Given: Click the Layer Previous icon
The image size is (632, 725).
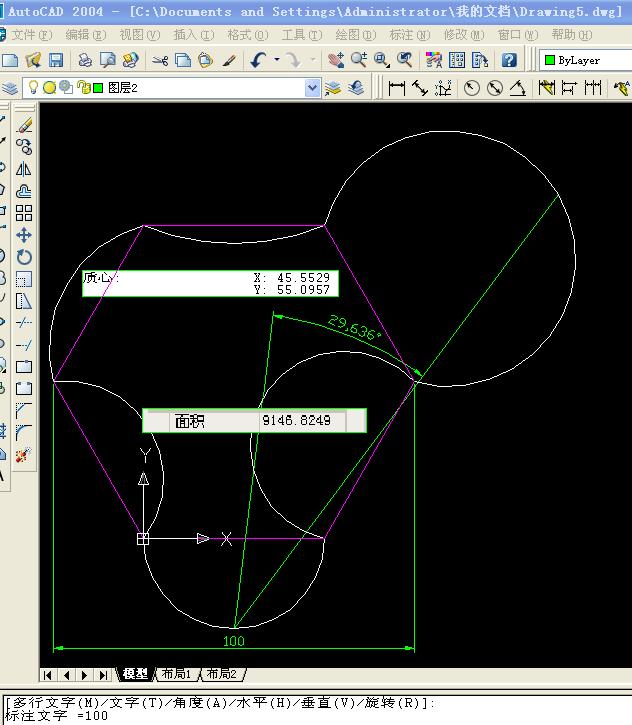Looking at the screenshot, I should (356, 88).
